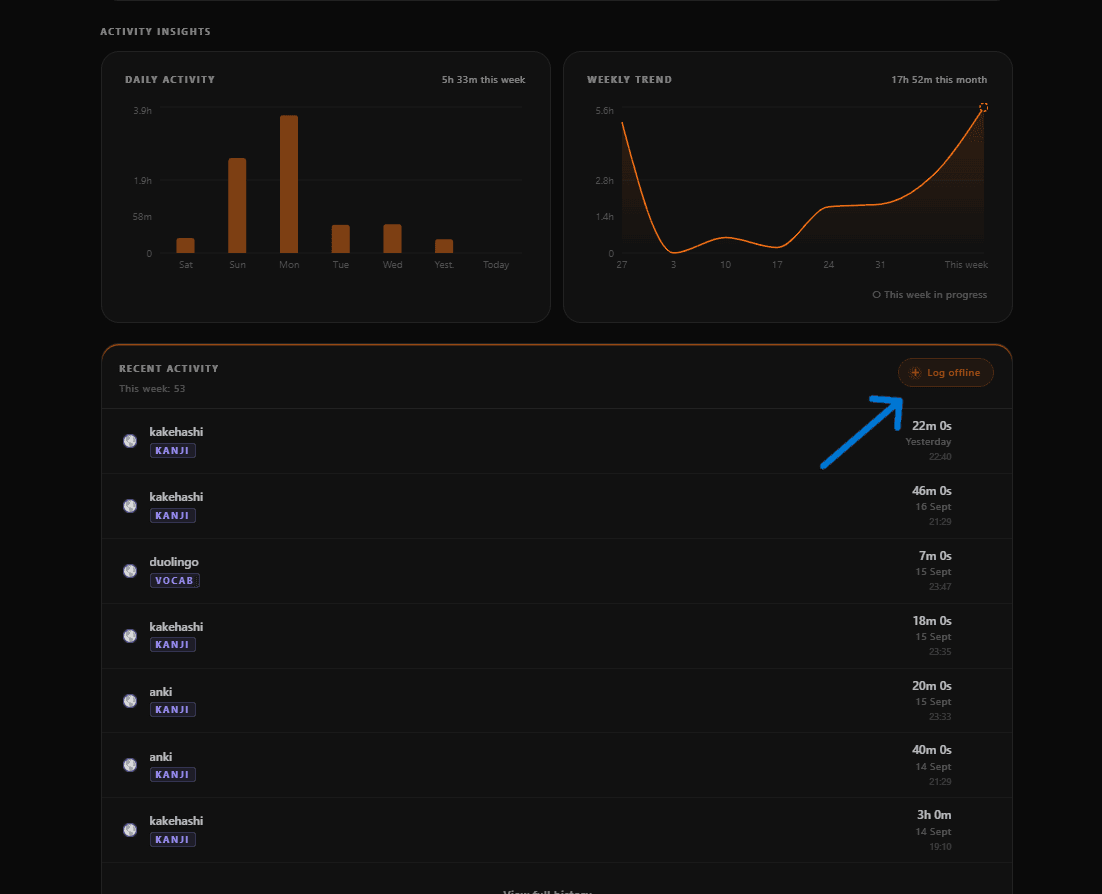Click the "3h 0m" duration text
The image size is (1102, 894).
tap(934, 815)
